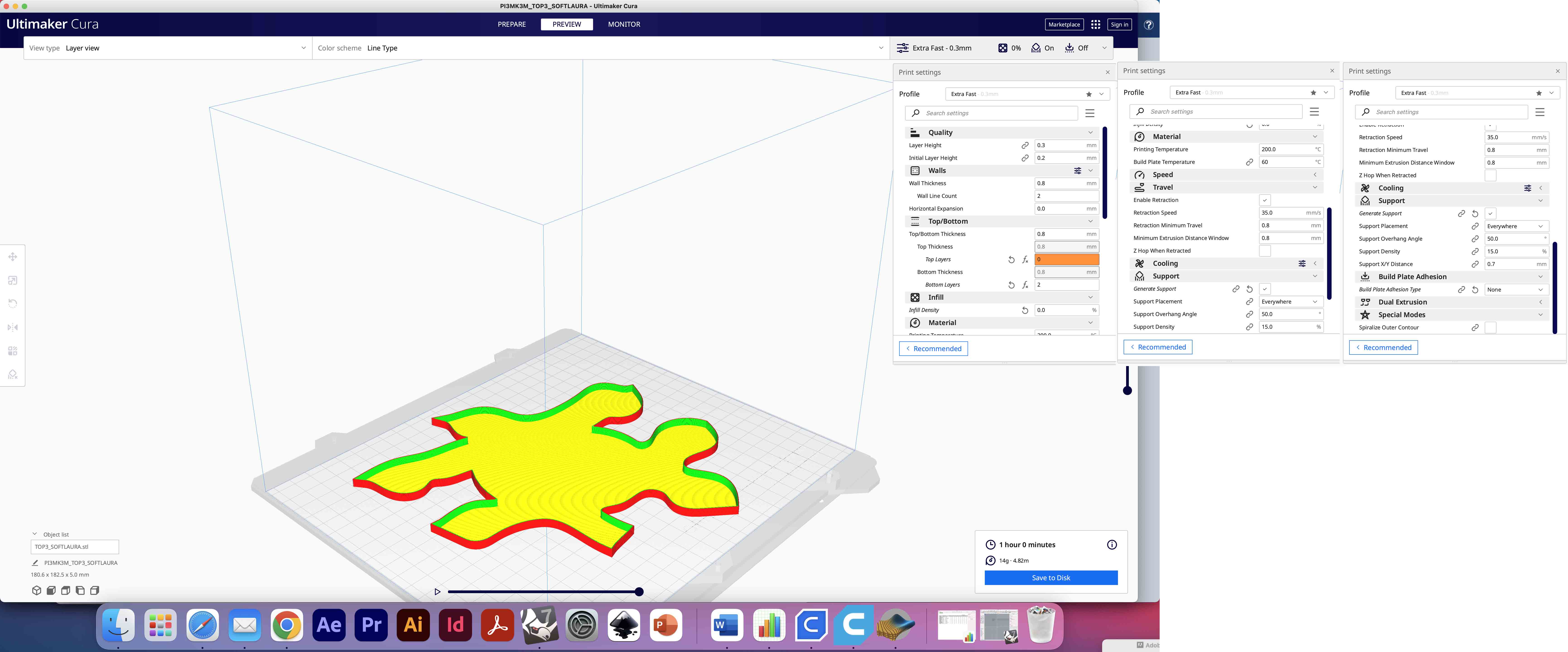
Task: Toggle Z Hop When Retracted in middle panel
Action: coord(1265,251)
